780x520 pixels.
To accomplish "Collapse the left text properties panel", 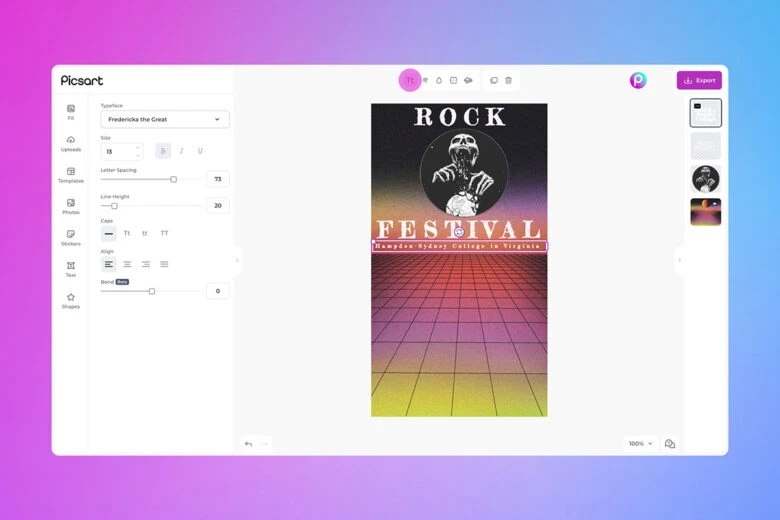I will 237,260.
